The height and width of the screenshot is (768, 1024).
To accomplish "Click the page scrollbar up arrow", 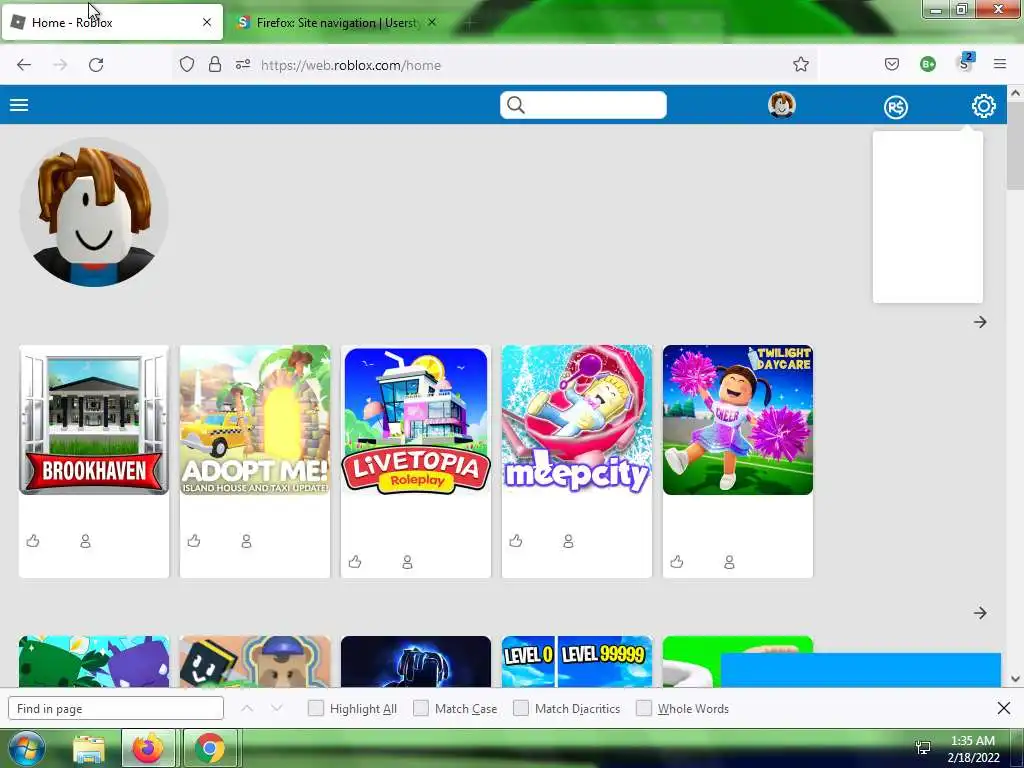I will (x=1015, y=93).
